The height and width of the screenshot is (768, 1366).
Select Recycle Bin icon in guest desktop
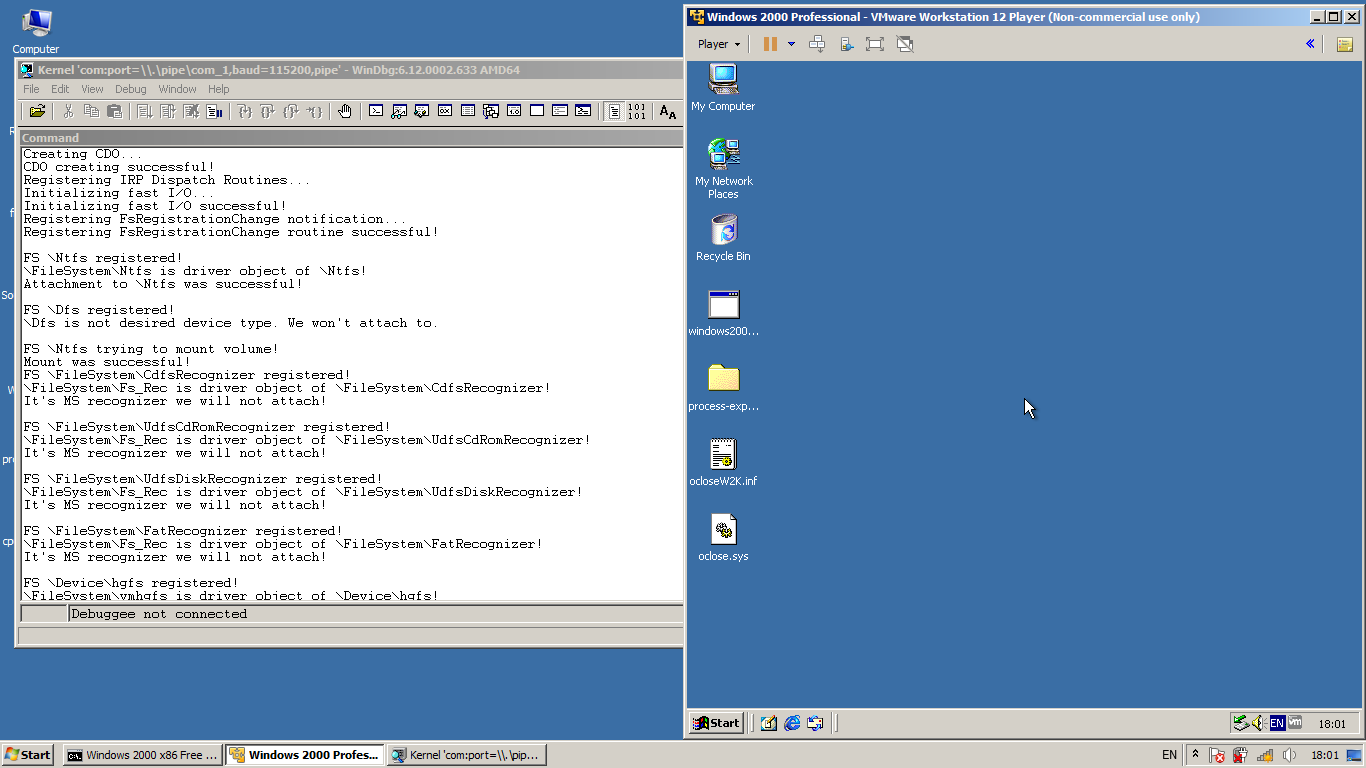(723, 238)
